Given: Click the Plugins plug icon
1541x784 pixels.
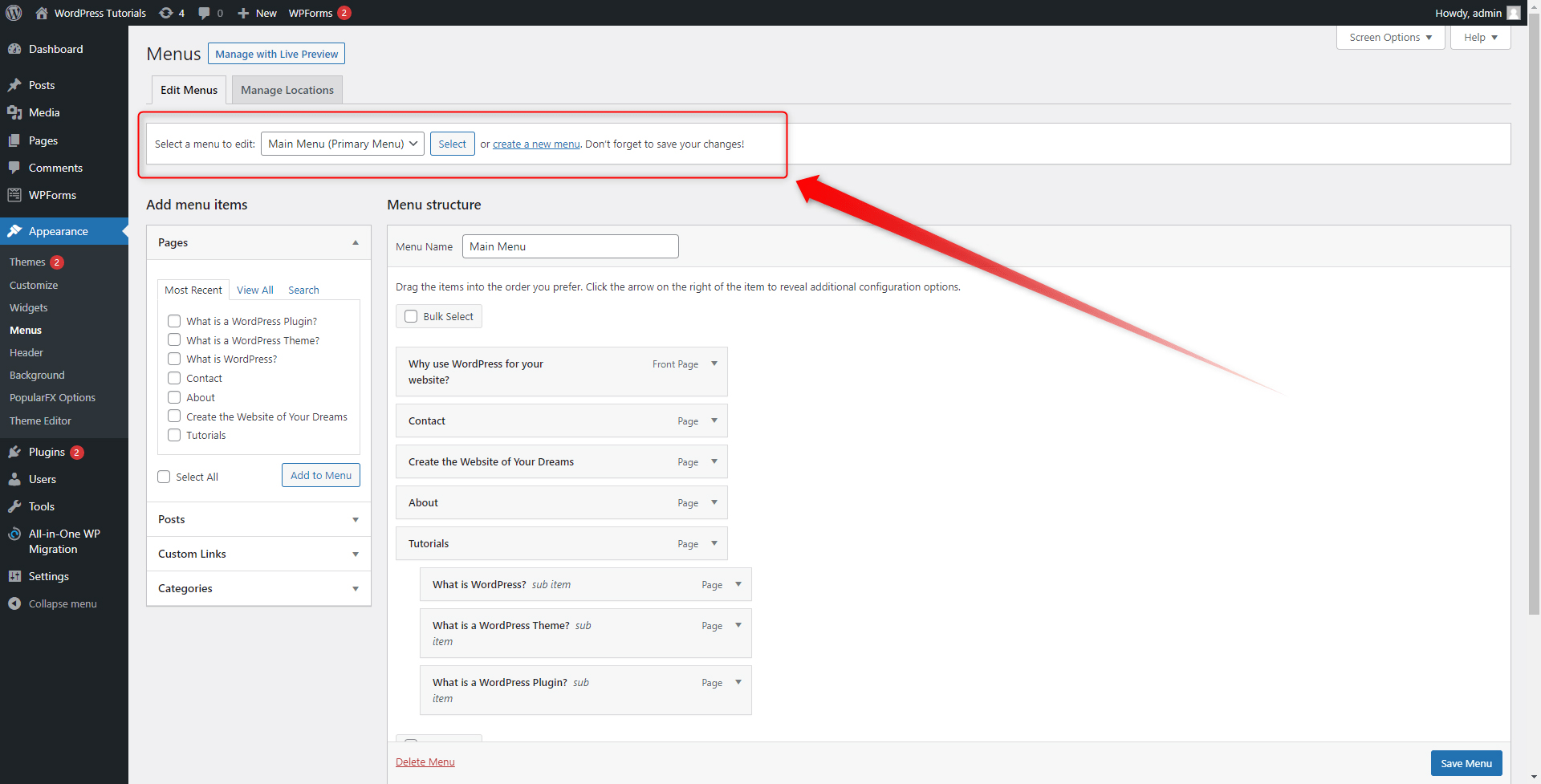Looking at the screenshot, I should 14,452.
